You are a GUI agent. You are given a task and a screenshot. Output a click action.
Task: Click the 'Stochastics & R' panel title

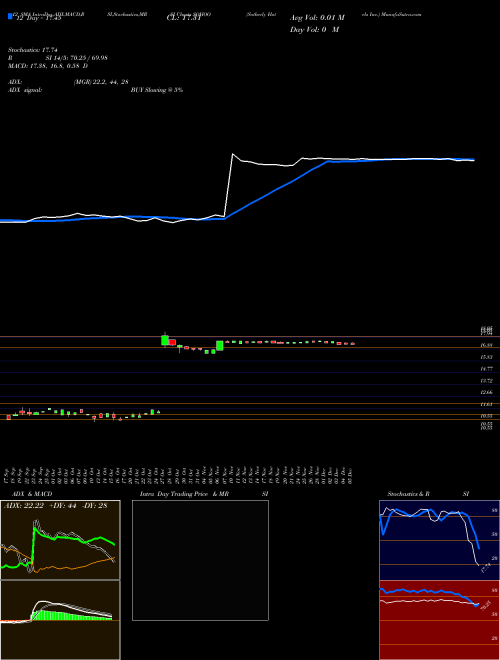(408, 494)
